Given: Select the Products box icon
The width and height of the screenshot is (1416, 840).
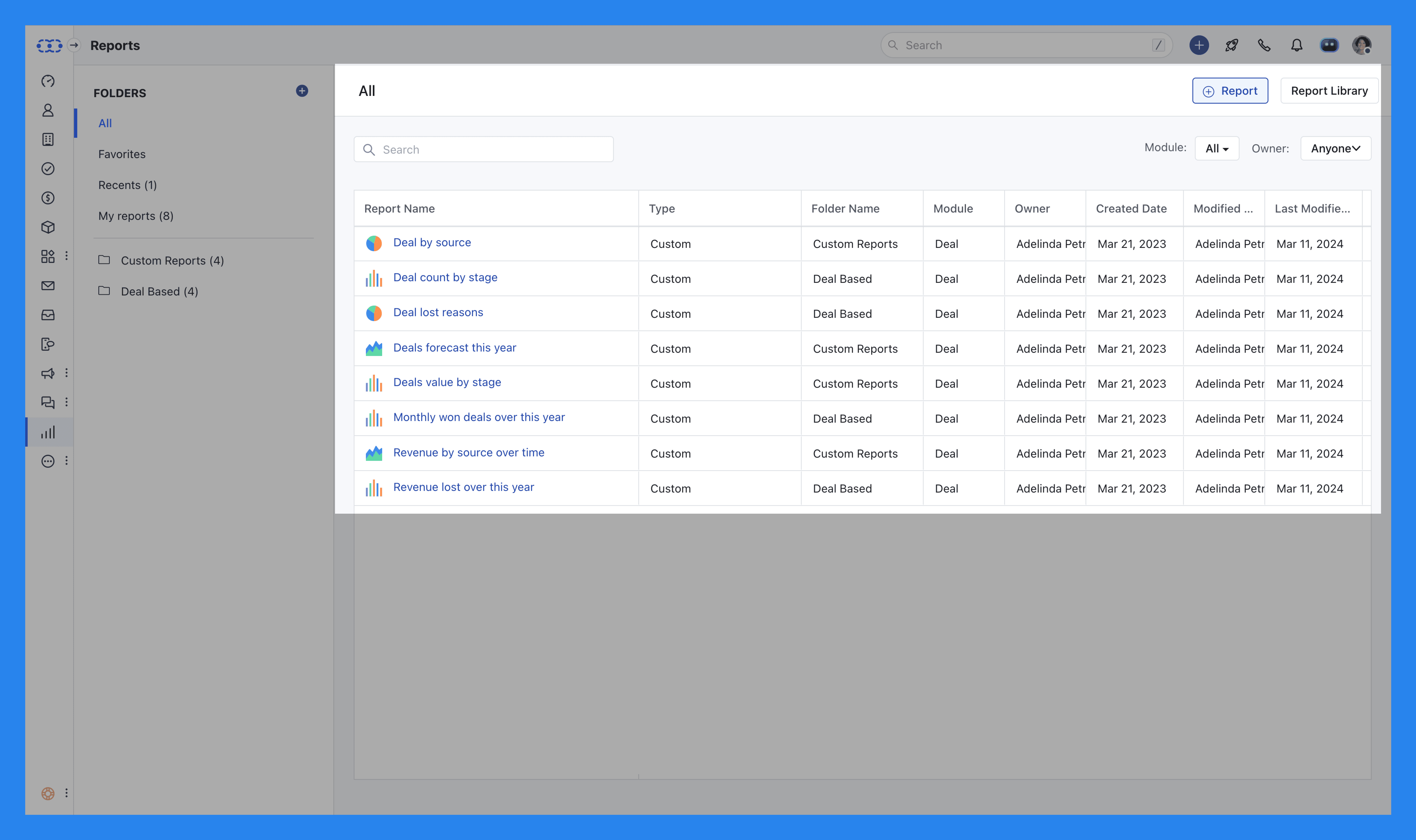Looking at the screenshot, I should coord(48,227).
